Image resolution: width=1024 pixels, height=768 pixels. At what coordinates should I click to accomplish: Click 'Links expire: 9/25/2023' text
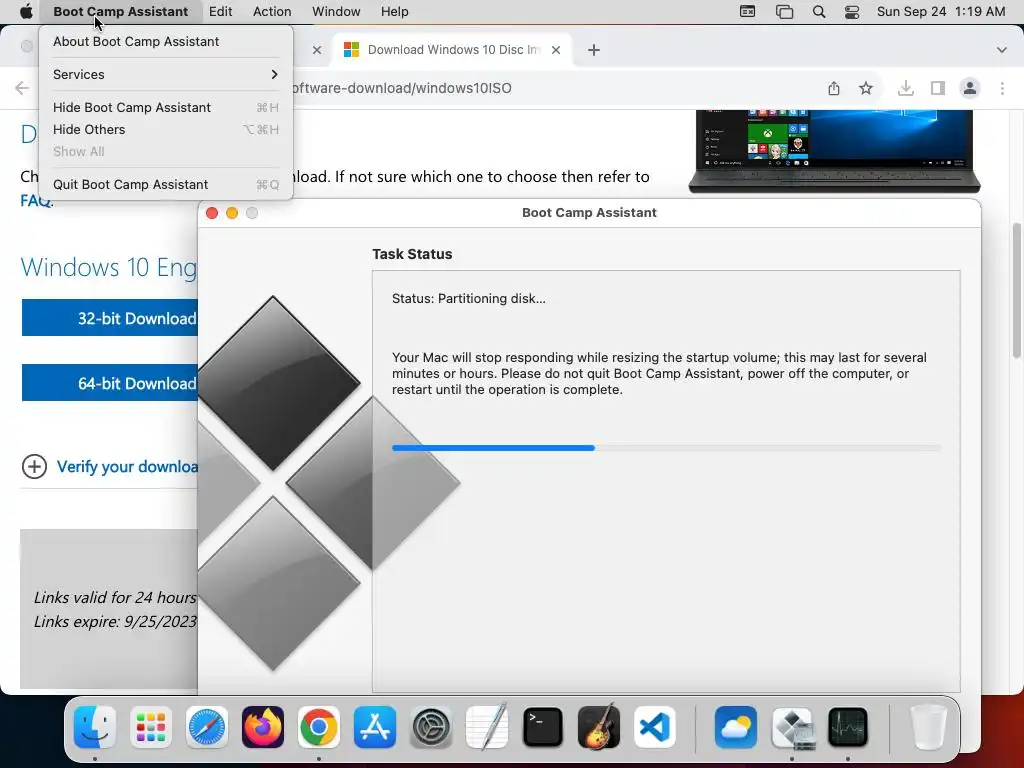coord(115,621)
